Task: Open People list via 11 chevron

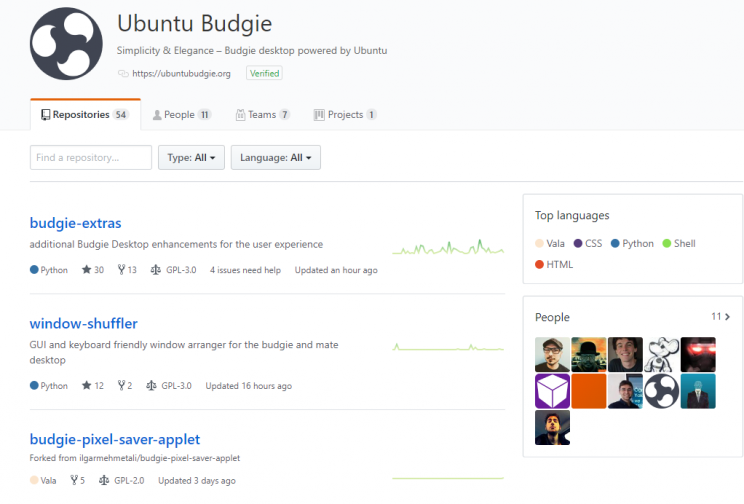Action: tap(721, 317)
